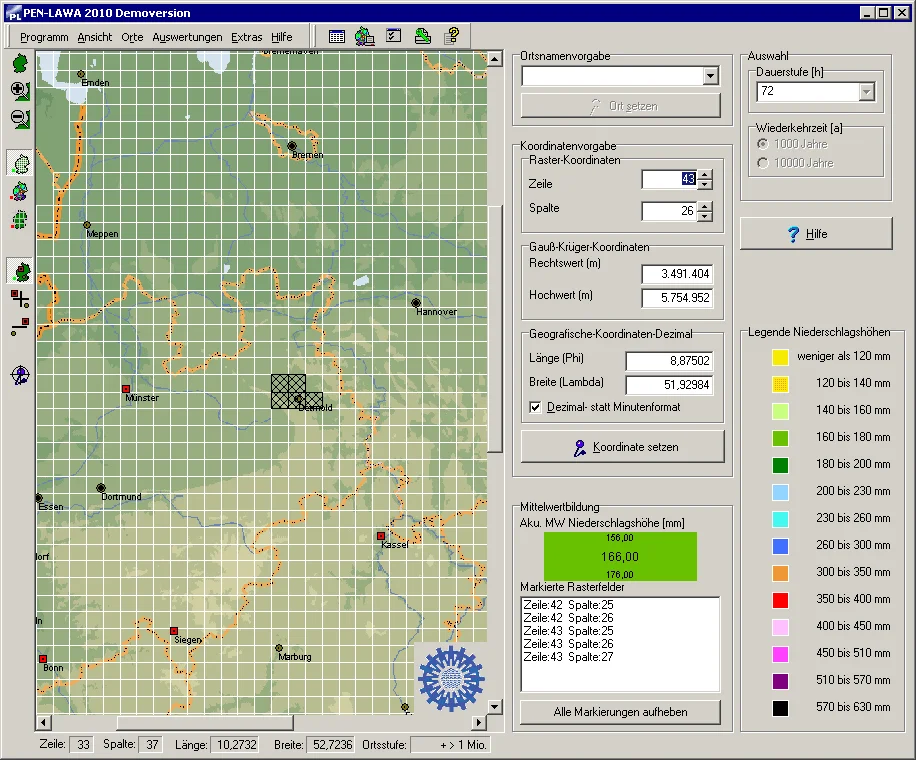Click the Hilfe button in right panel
The width and height of the screenshot is (916, 760).
coord(816,234)
